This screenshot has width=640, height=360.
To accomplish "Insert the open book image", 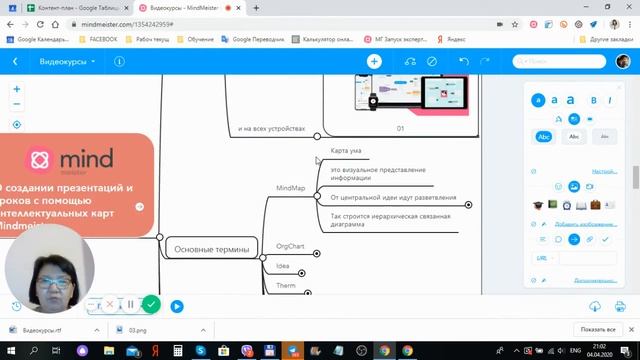I will pos(581,205).
